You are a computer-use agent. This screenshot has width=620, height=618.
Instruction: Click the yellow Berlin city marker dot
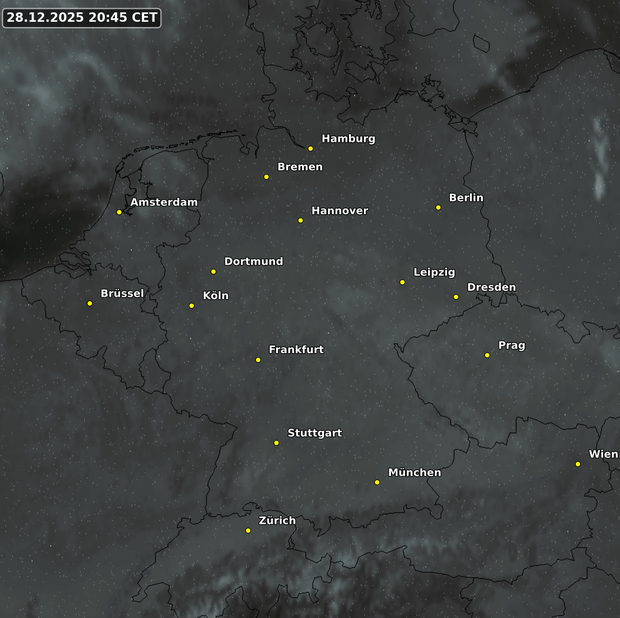[438, 208]
